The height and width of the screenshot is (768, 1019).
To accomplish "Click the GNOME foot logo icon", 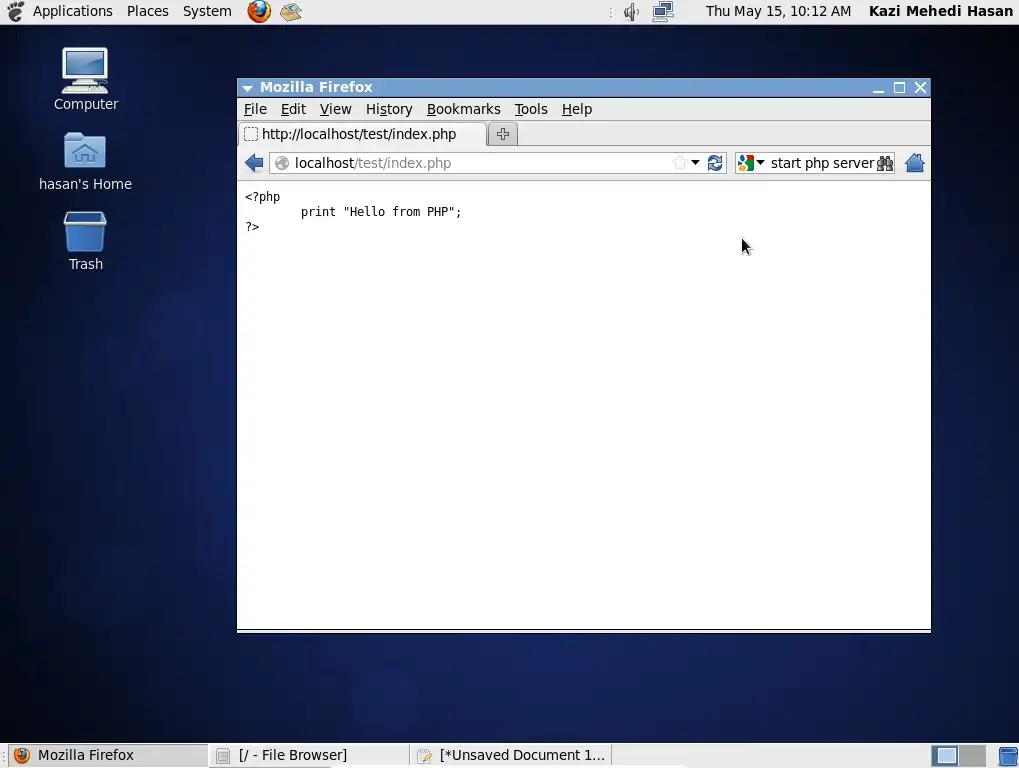I will tap(14, 12).
